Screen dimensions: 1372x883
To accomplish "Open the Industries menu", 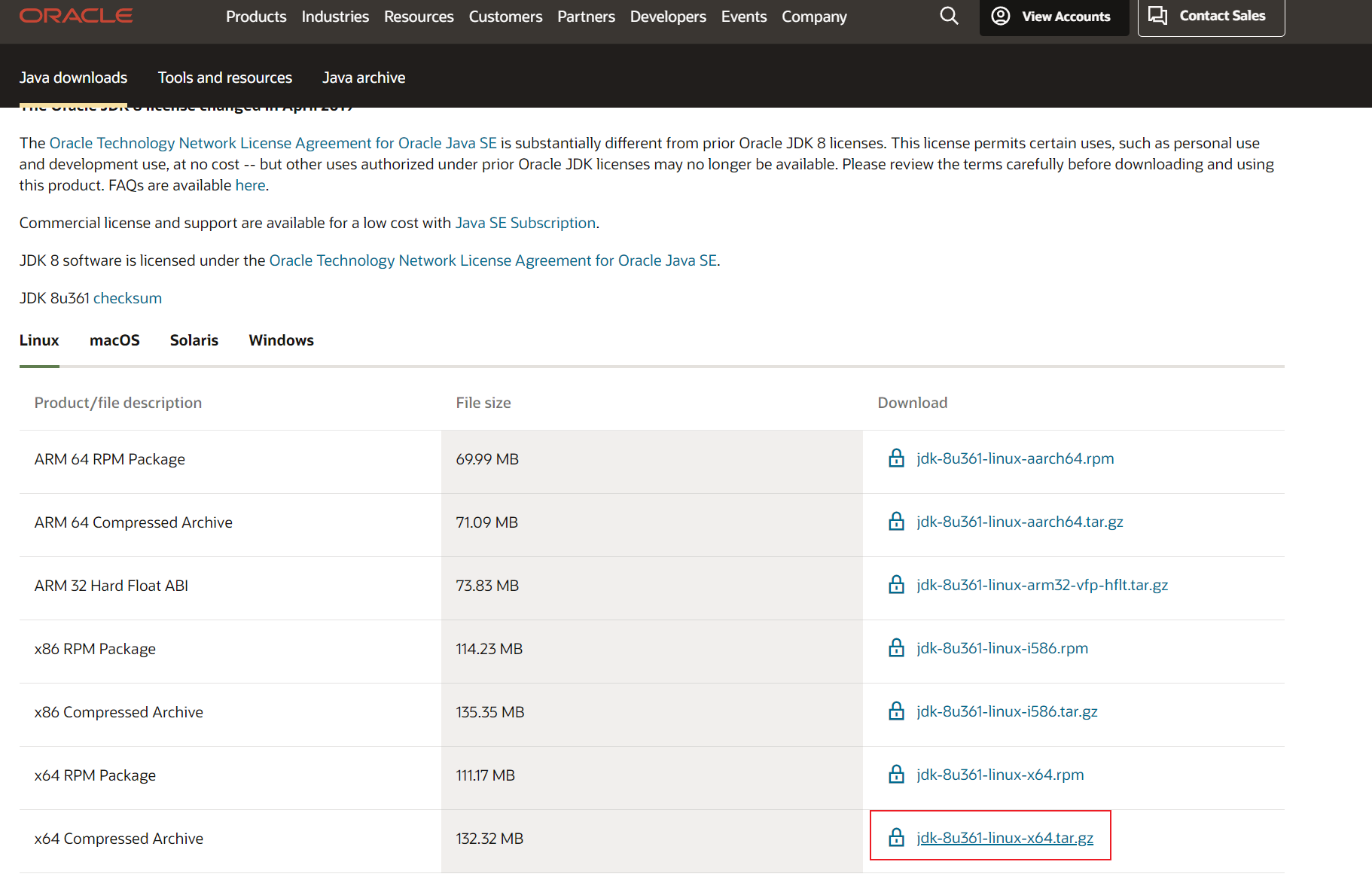I will [335, 17].
